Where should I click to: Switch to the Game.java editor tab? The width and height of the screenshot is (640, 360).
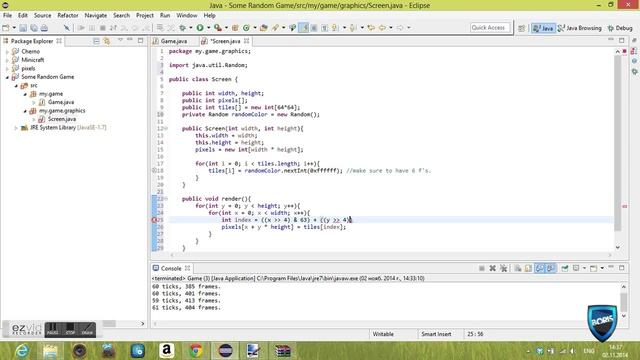pyautogui.click(x=174, y=41)
